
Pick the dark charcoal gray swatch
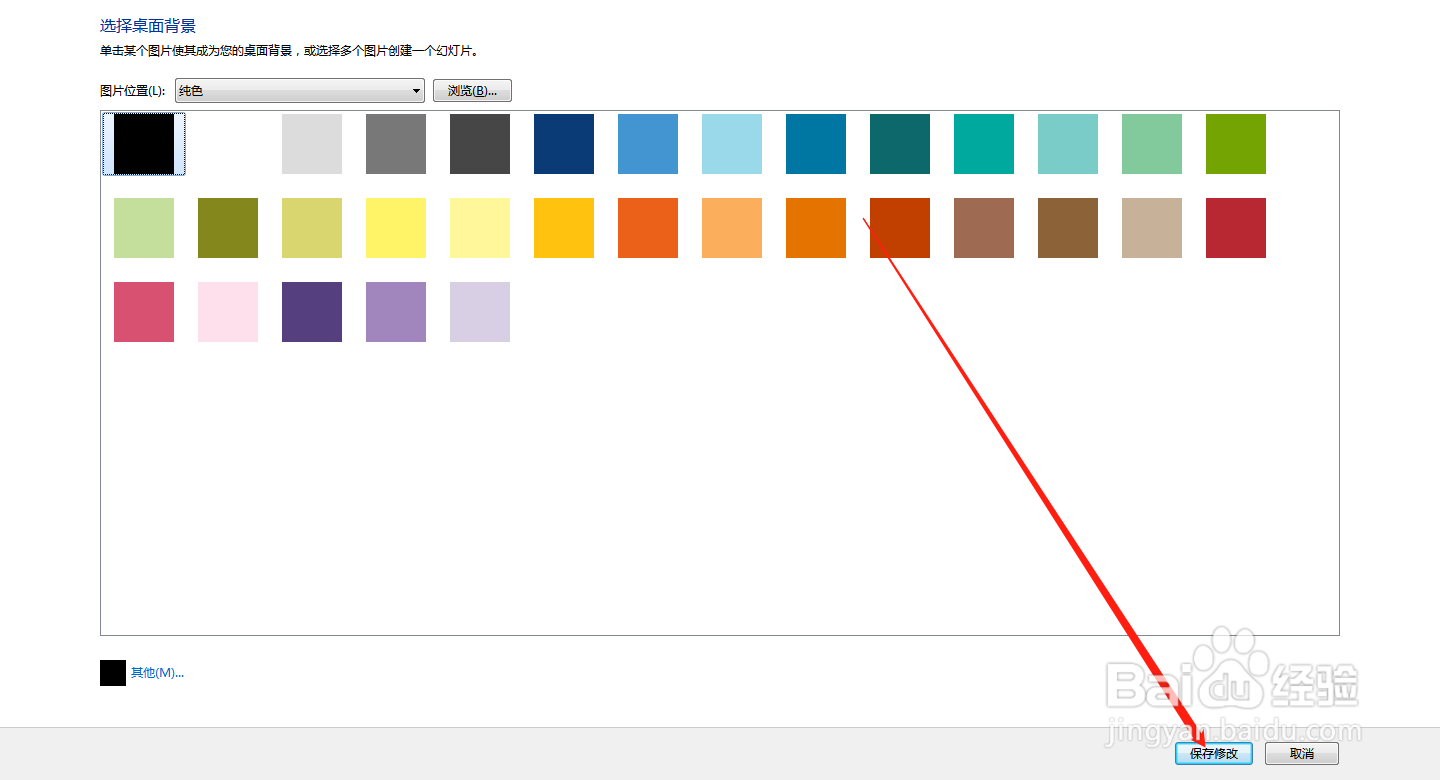(480, 144)
